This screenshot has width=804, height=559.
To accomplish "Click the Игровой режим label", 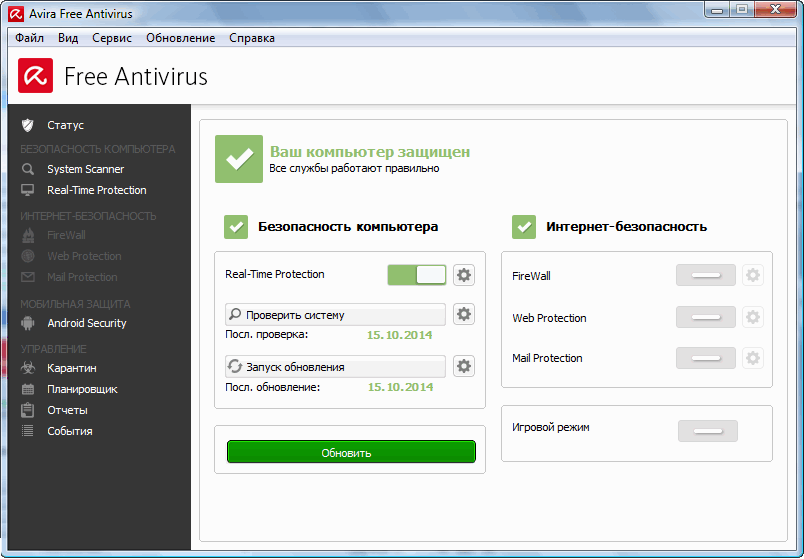I will click(x=551, y=427).
